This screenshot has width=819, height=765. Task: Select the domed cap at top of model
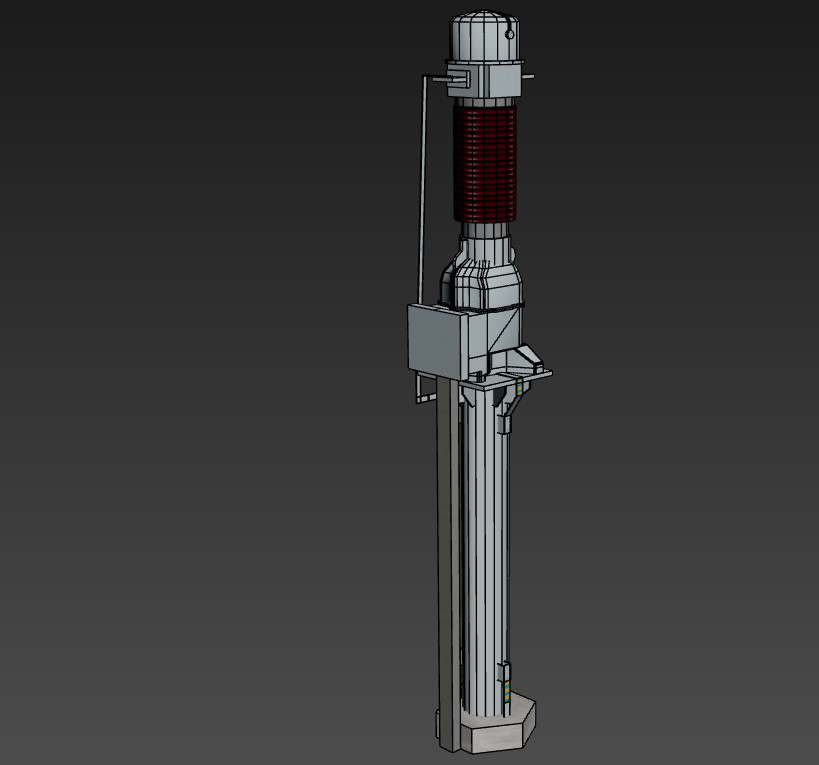pyautogui.click(x=484, y=37)
